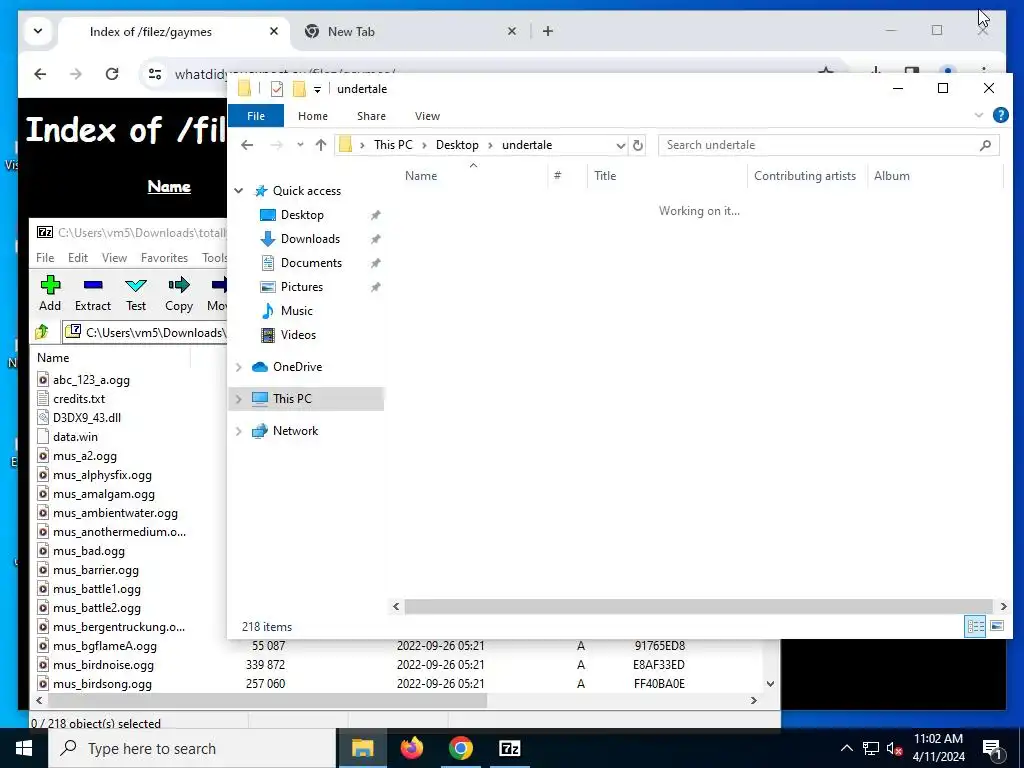1024x768 pixels.
Task: Switch to large thumbnails view icon
Action: point(997,626)
